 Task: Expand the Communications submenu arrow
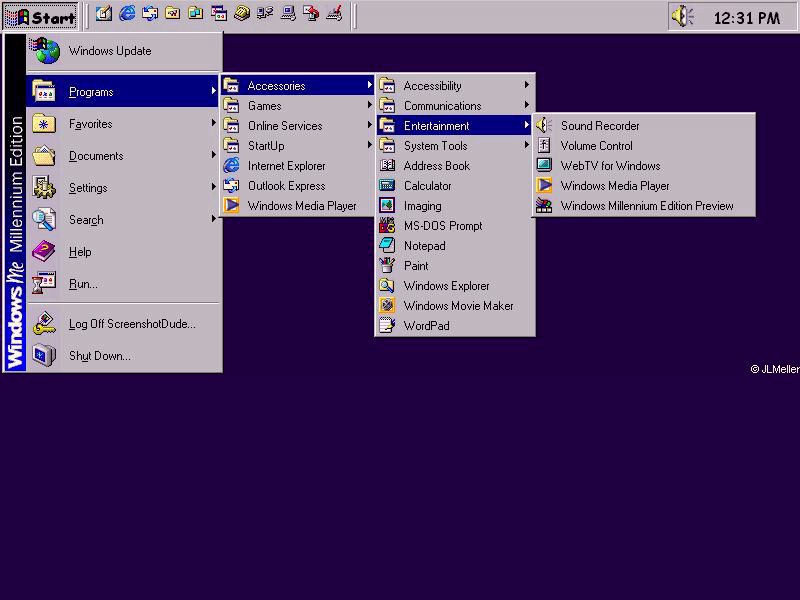click(527, 105)
